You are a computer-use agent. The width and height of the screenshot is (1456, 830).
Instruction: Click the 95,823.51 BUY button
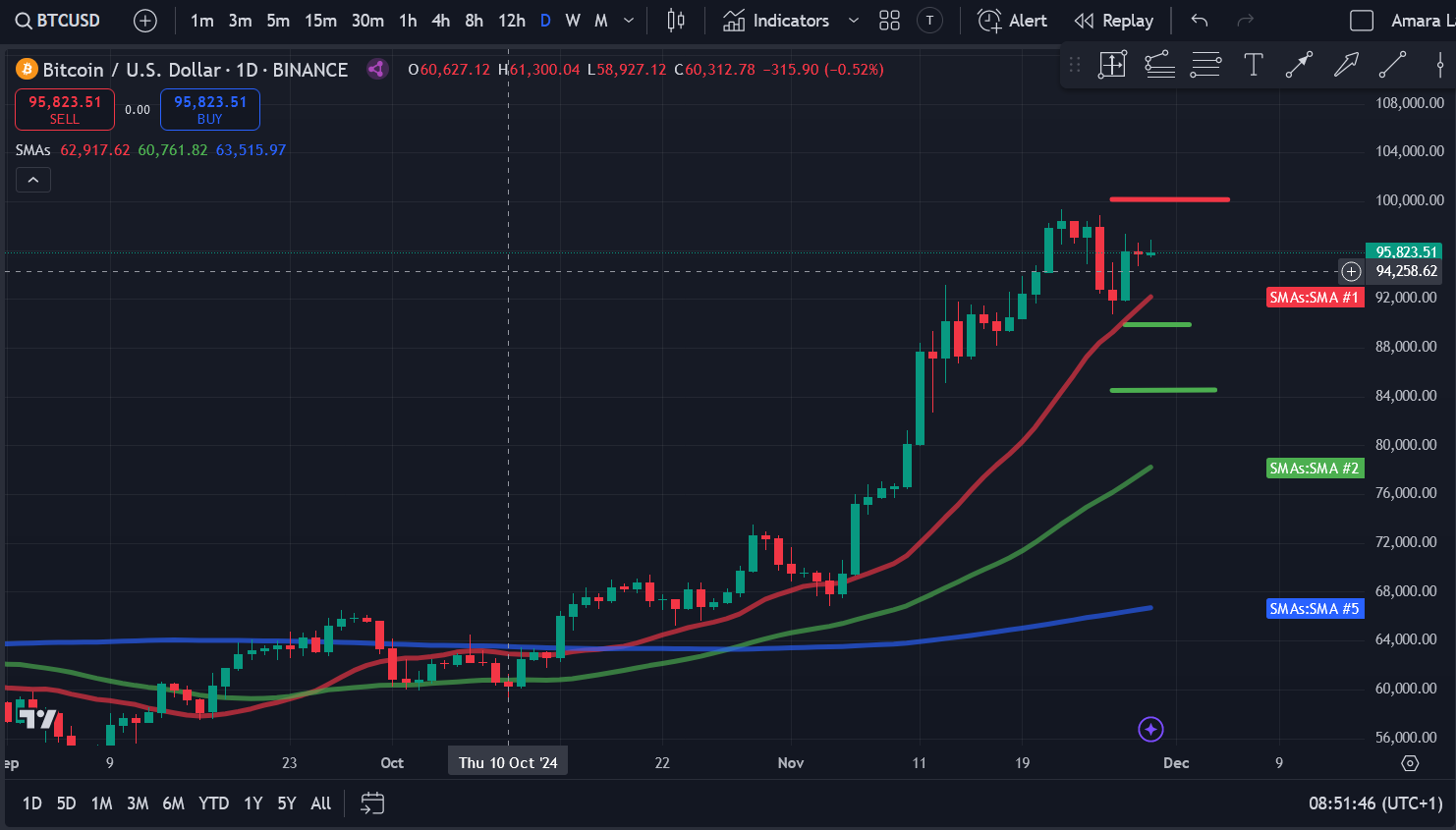210,109
